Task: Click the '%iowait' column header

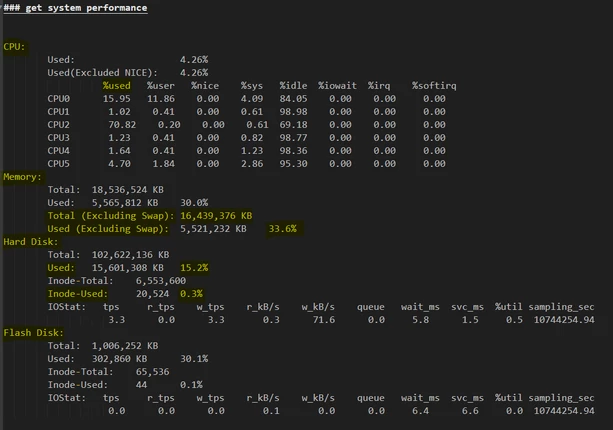Action: click(337, 86)
